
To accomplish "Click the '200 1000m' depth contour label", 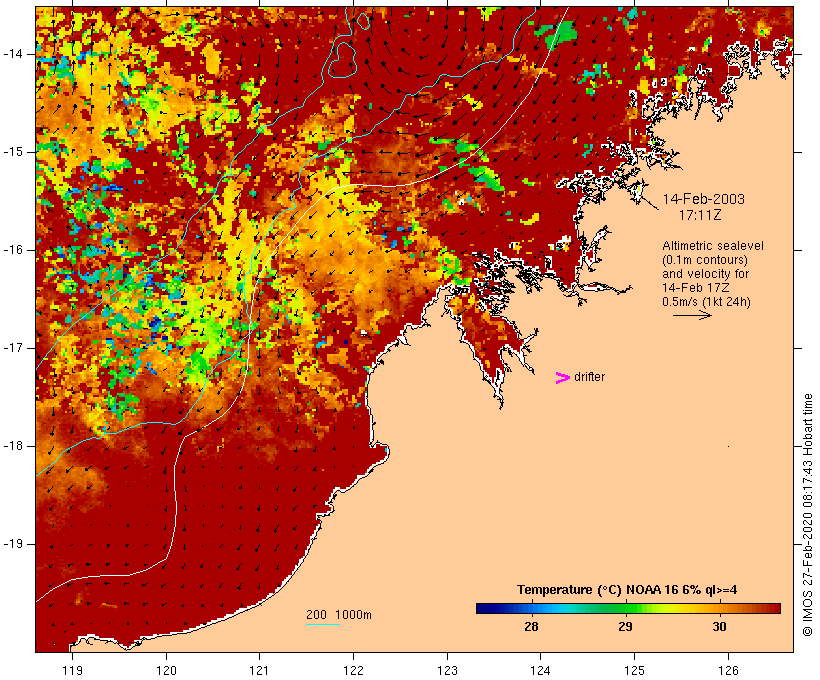I will 339,615.
